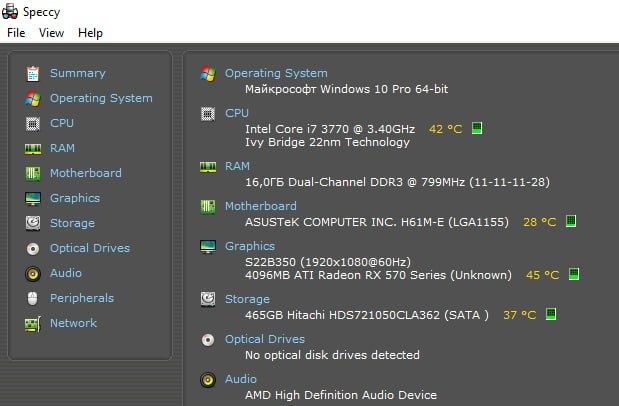The width and height of the screenshot is (619, 406).
Task: Open the RAM sidebar section
Action: (62, 148)
